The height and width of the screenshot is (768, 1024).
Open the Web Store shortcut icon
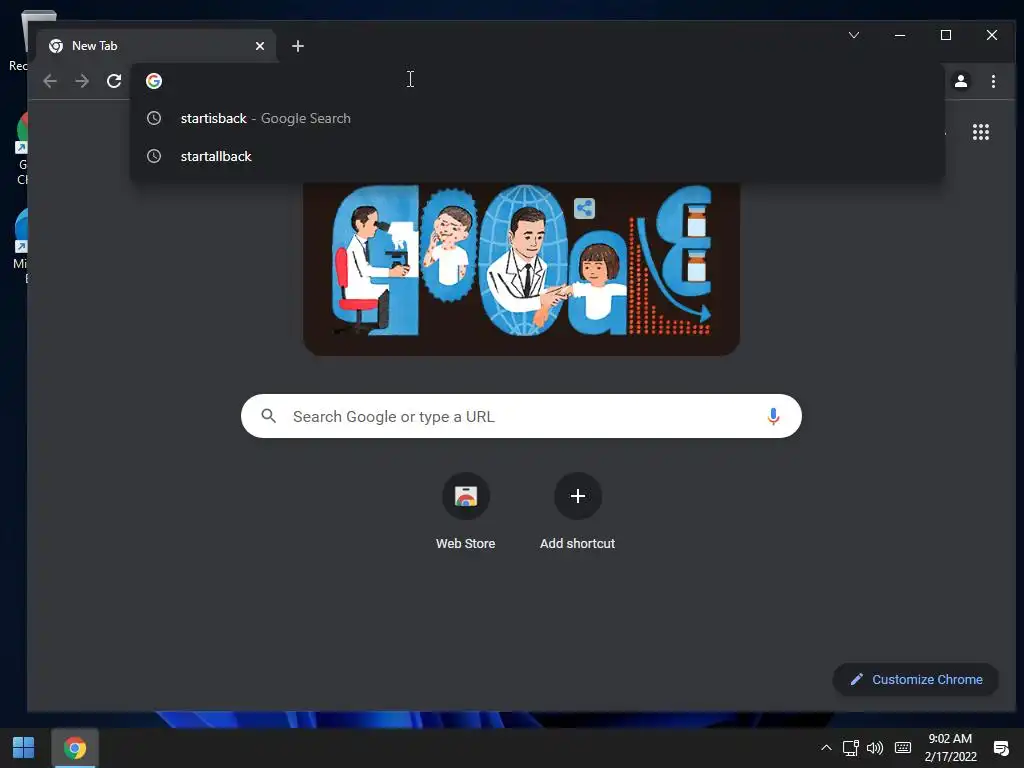pos(466,496)
